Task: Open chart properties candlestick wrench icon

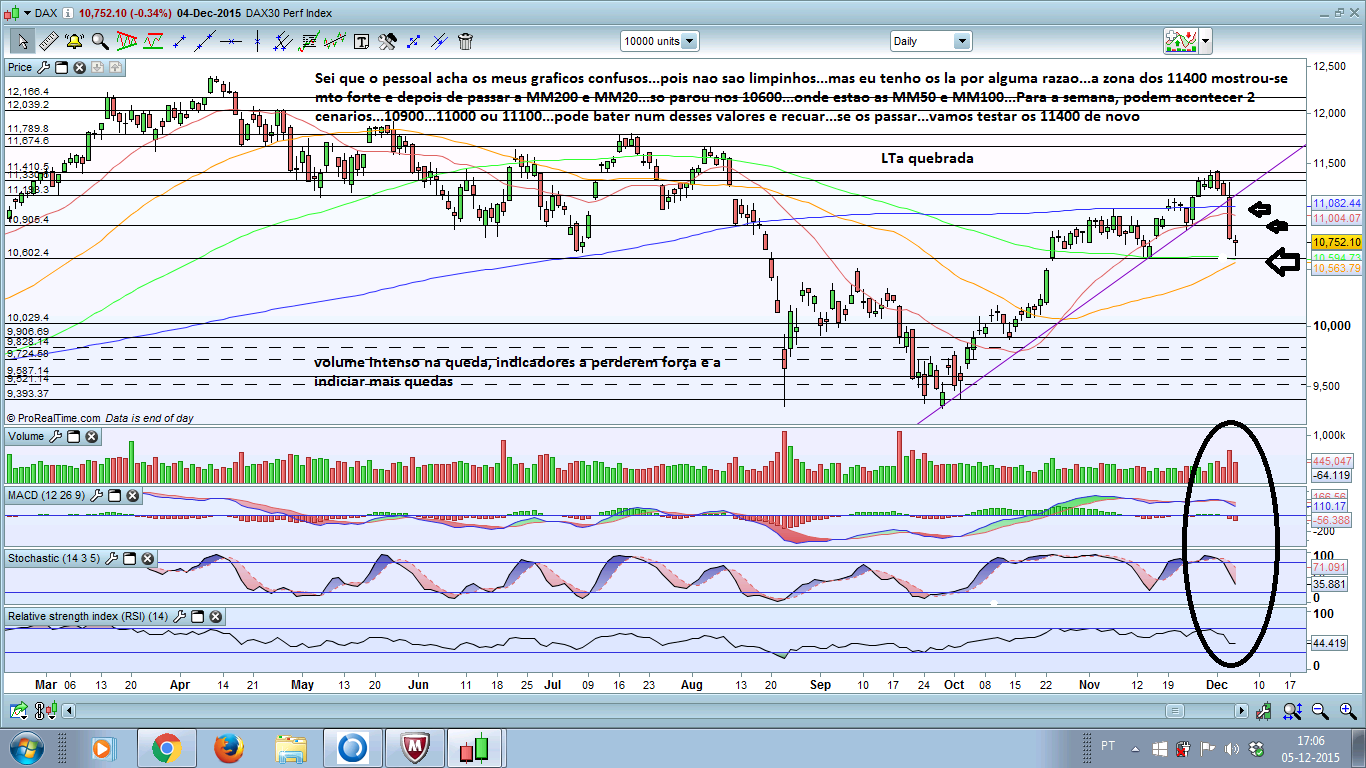Action: tap(1264, 711)
